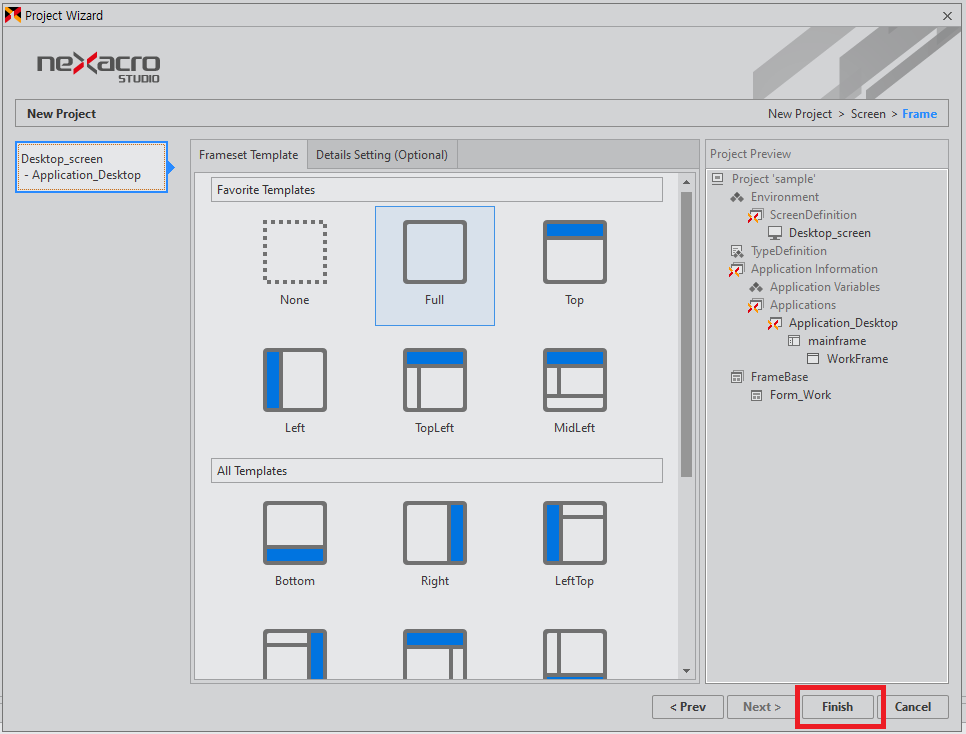Select the Left frameset template

click(294, 380)
